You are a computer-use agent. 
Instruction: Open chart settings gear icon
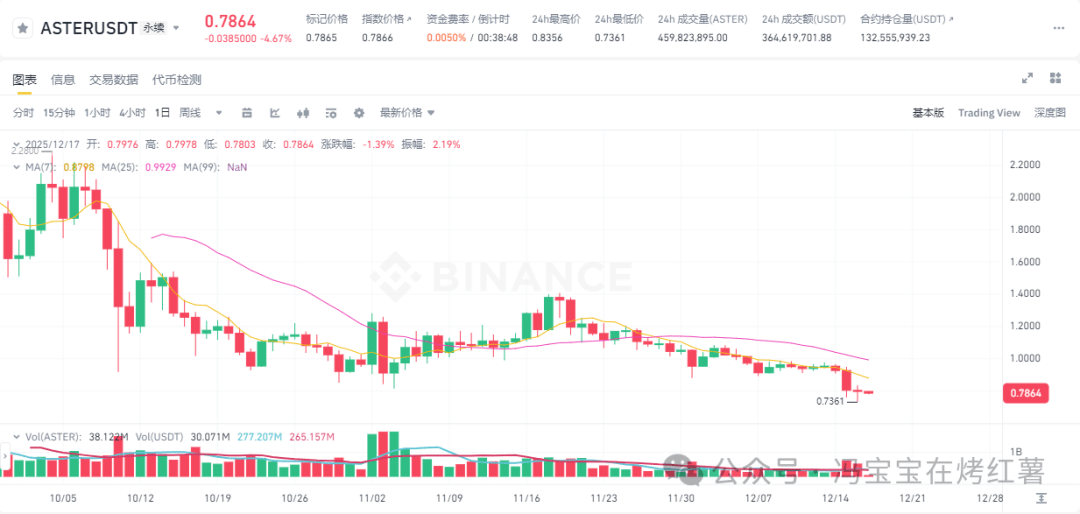tap(359, 113)
